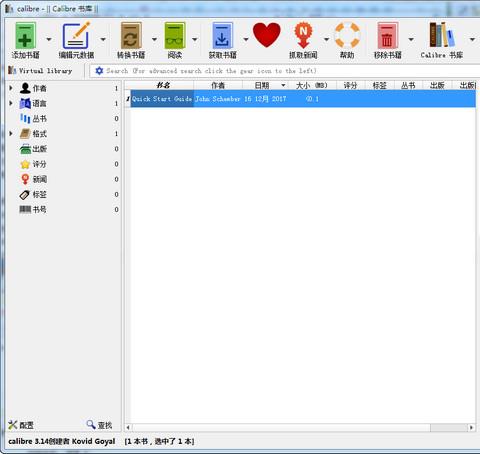The height and width of the screenshot is (454, 480).
Task: Click the 作者 person icon in sidebar
Action: coord(25,88)
